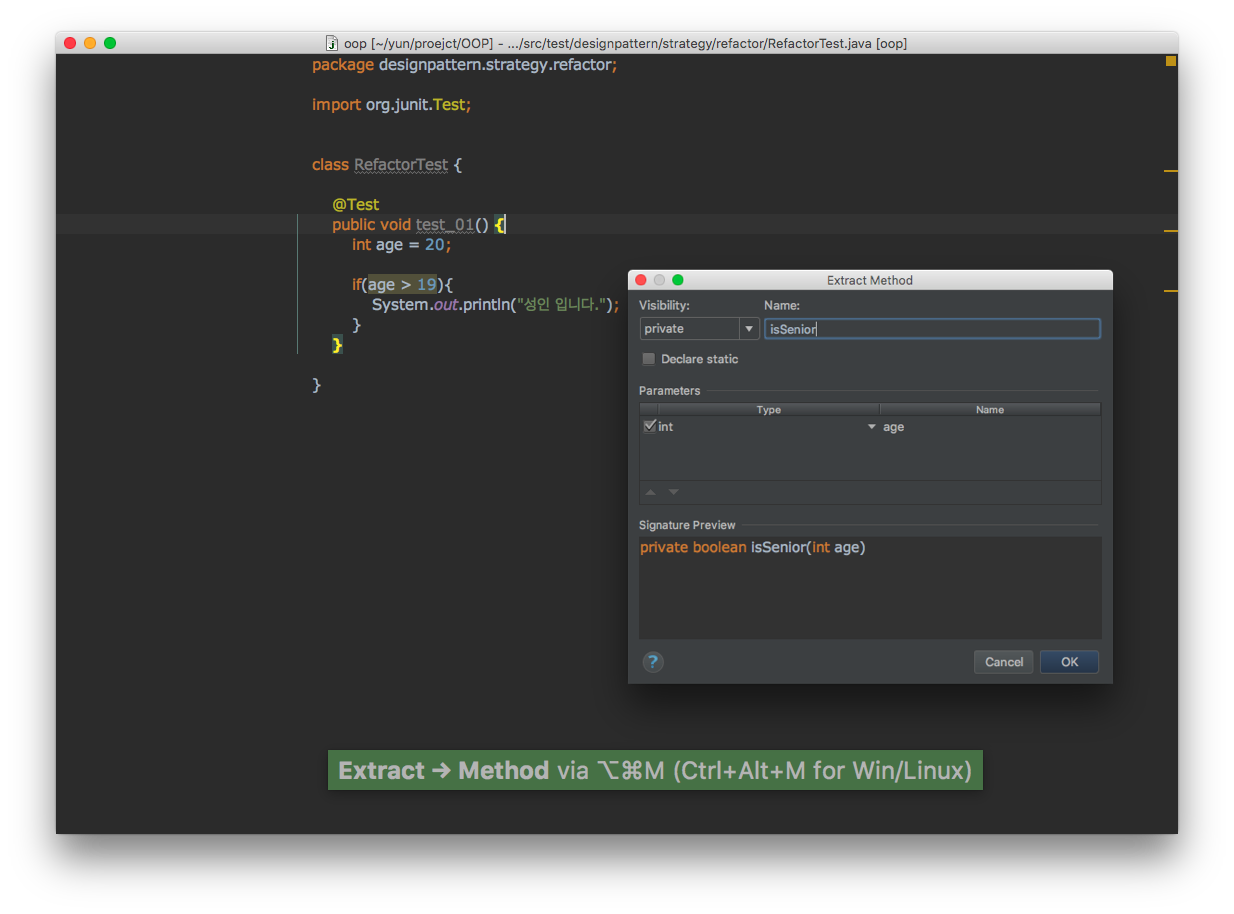Viewport: 1234px width, 914px height.
Task: Click the warning stripe marker beside class line
Action: coord(1171,171)
